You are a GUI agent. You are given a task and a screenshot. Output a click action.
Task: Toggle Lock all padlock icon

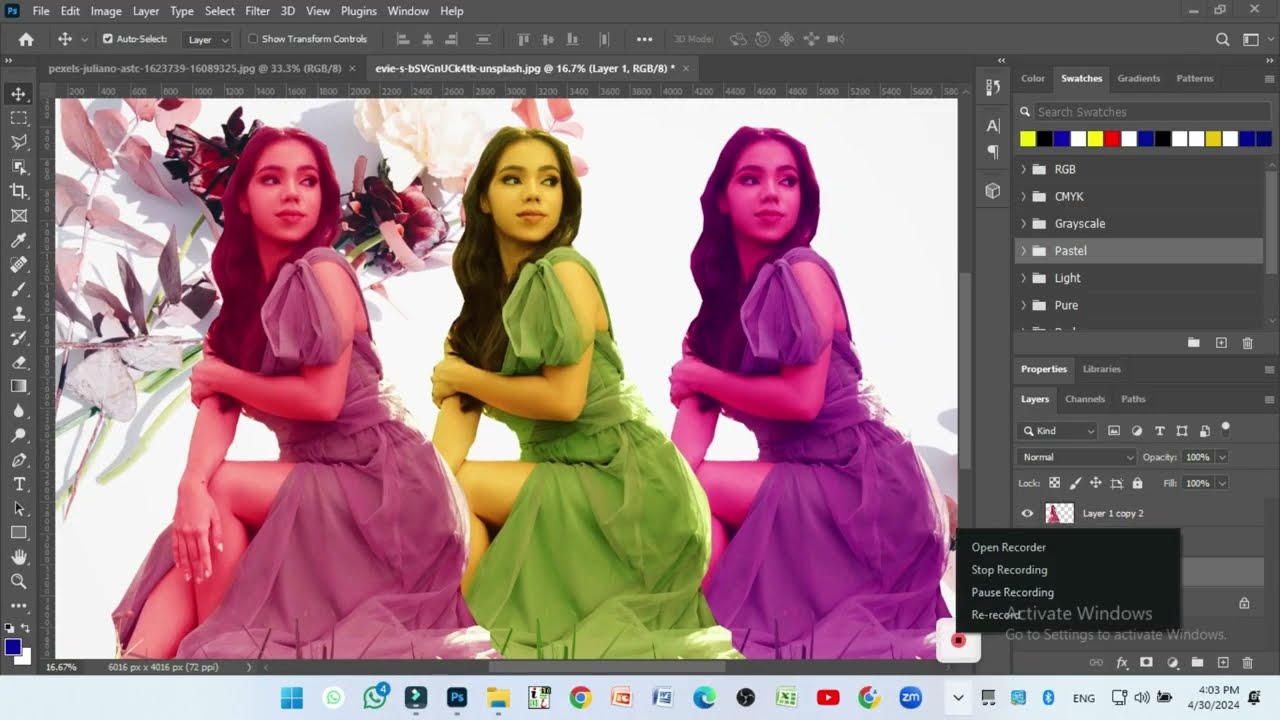(x=1137, y=483)
